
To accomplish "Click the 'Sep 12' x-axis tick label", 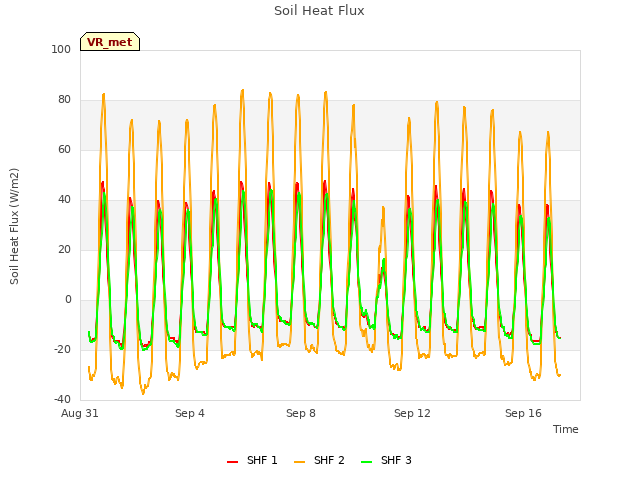I will click(x=412, y=413).
